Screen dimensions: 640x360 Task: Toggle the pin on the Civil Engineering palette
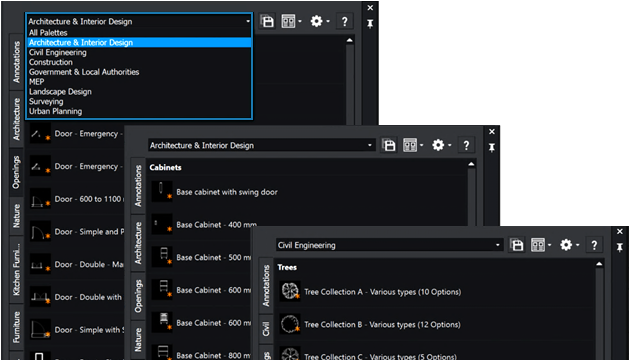click(620, 247)
